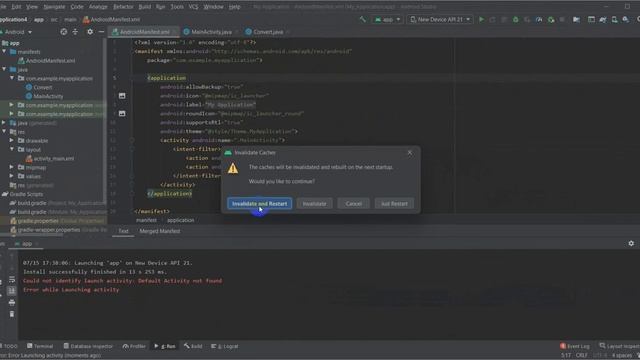Open the Logcat tool window
Viewport: 640px width, 360px height.
tap(224, 346)
